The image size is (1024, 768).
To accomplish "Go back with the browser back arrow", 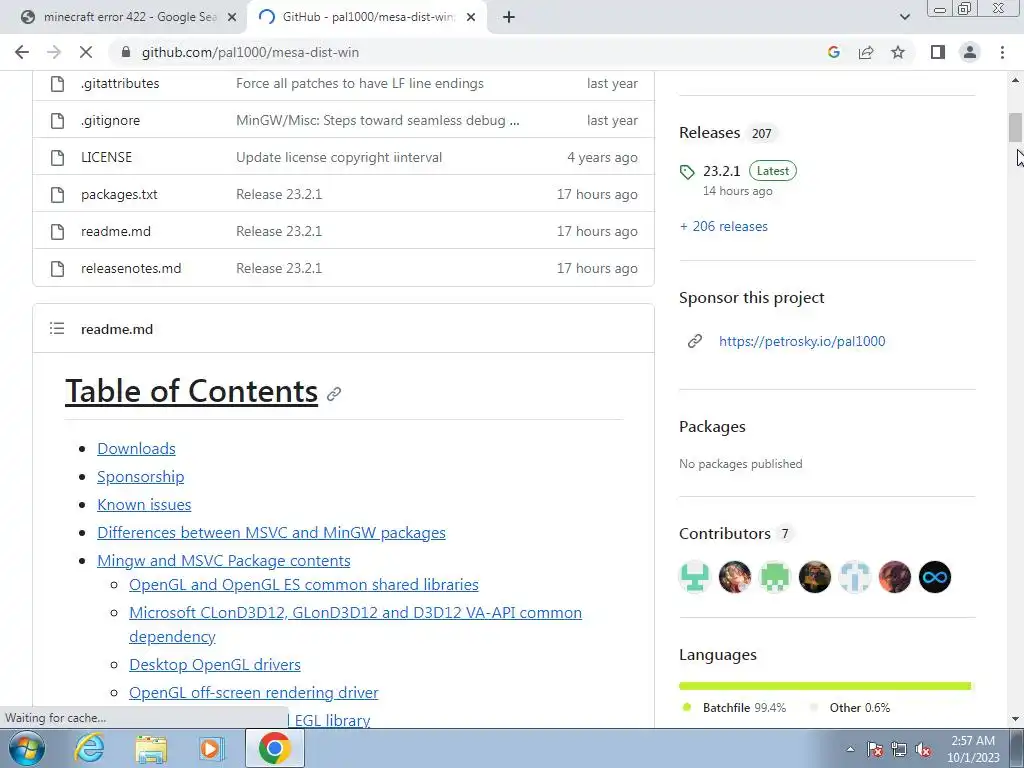I will tap(22, 52).
